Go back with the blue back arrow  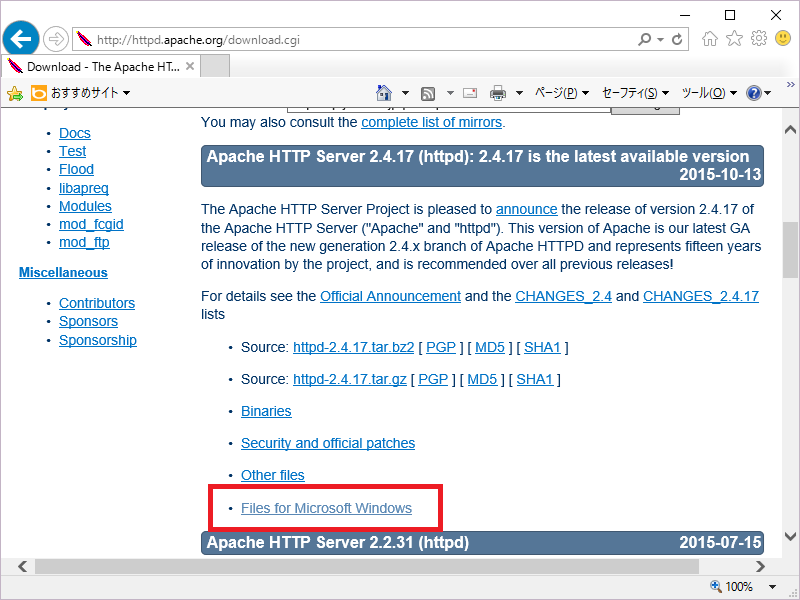tap(20, 39)
